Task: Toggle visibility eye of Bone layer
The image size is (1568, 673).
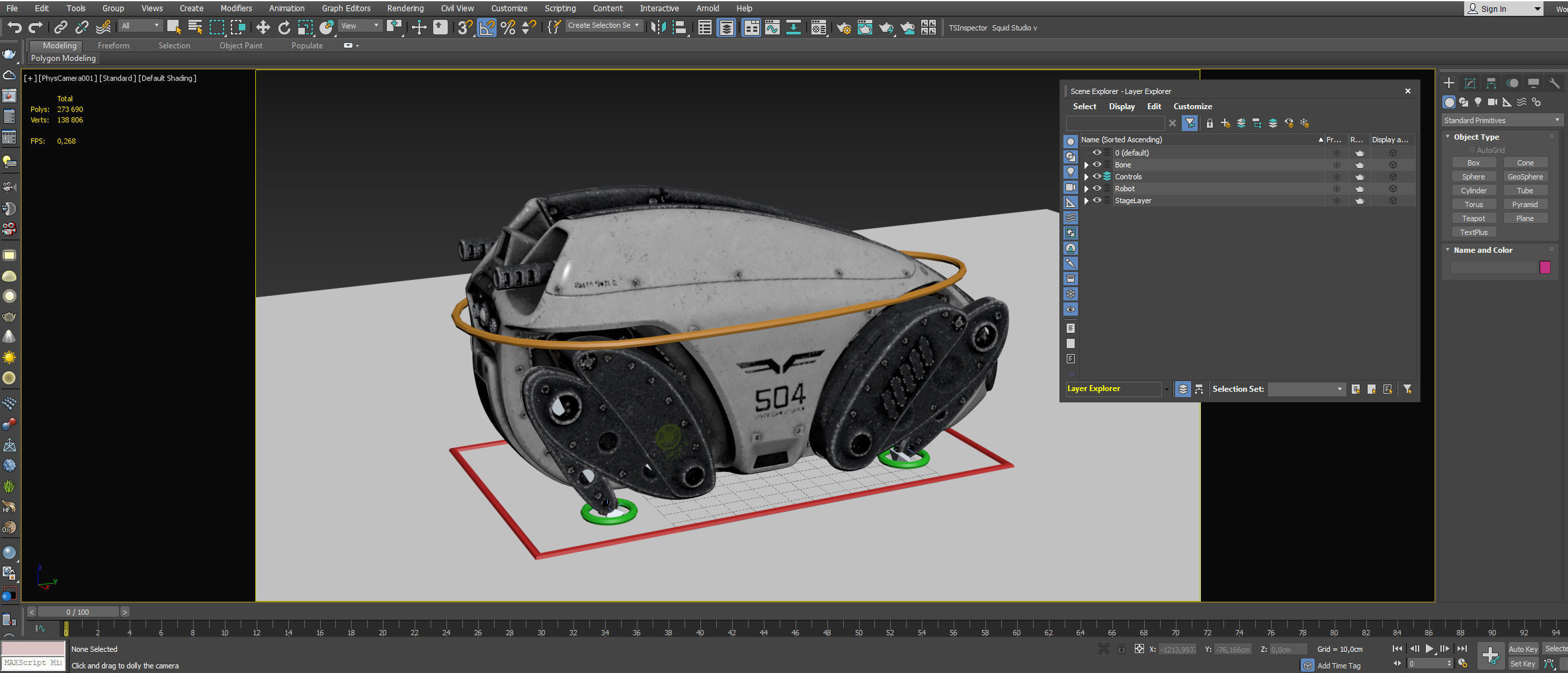Action: tap(1097, 165)
